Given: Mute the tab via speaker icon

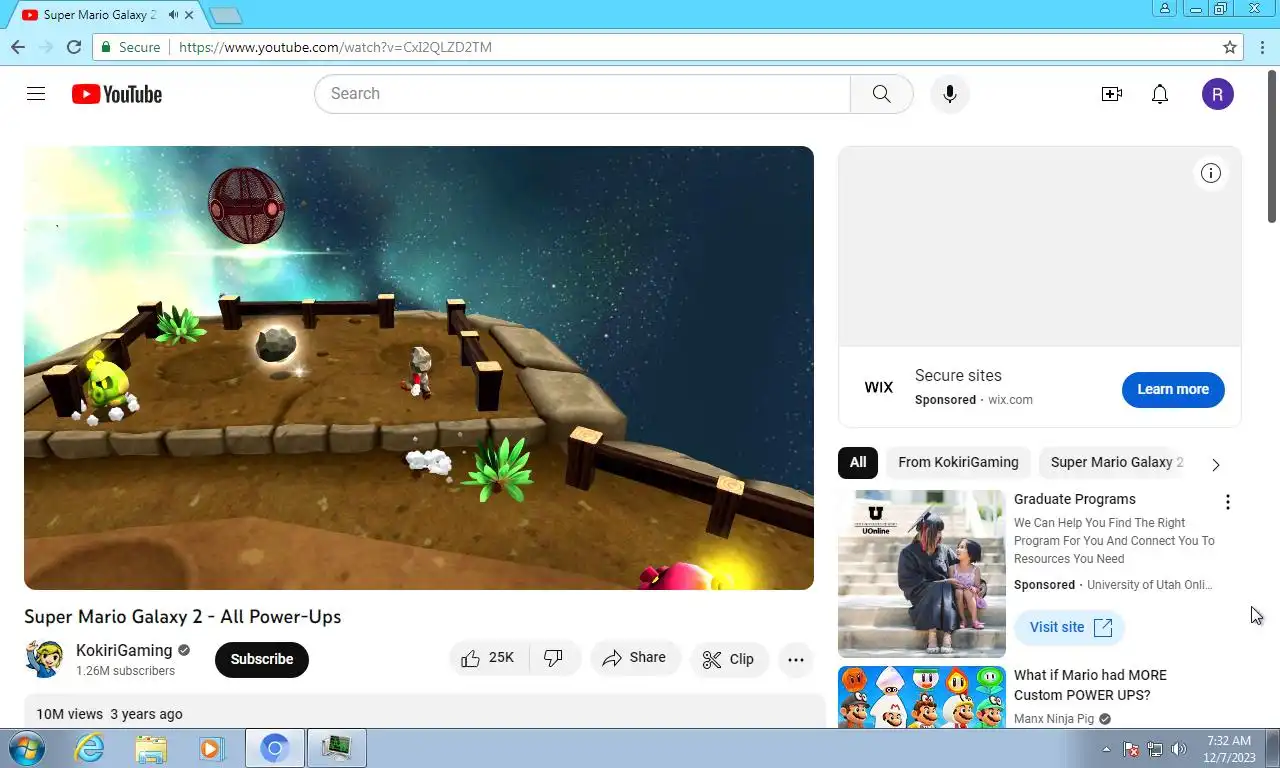Looking at the screenshot, I should 174,15.
